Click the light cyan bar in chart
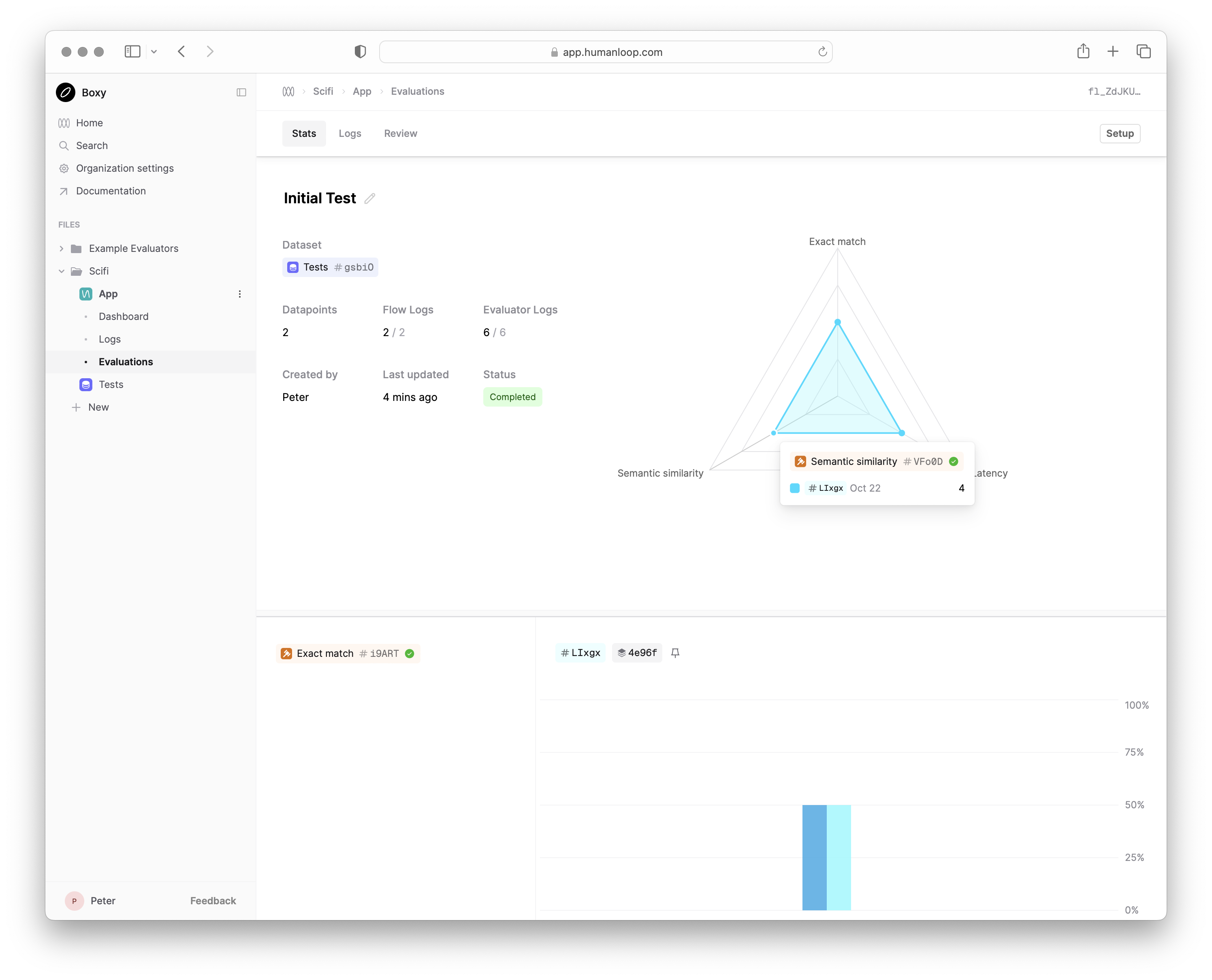Viewport: 1212px width, 980px height. [839, 857]
